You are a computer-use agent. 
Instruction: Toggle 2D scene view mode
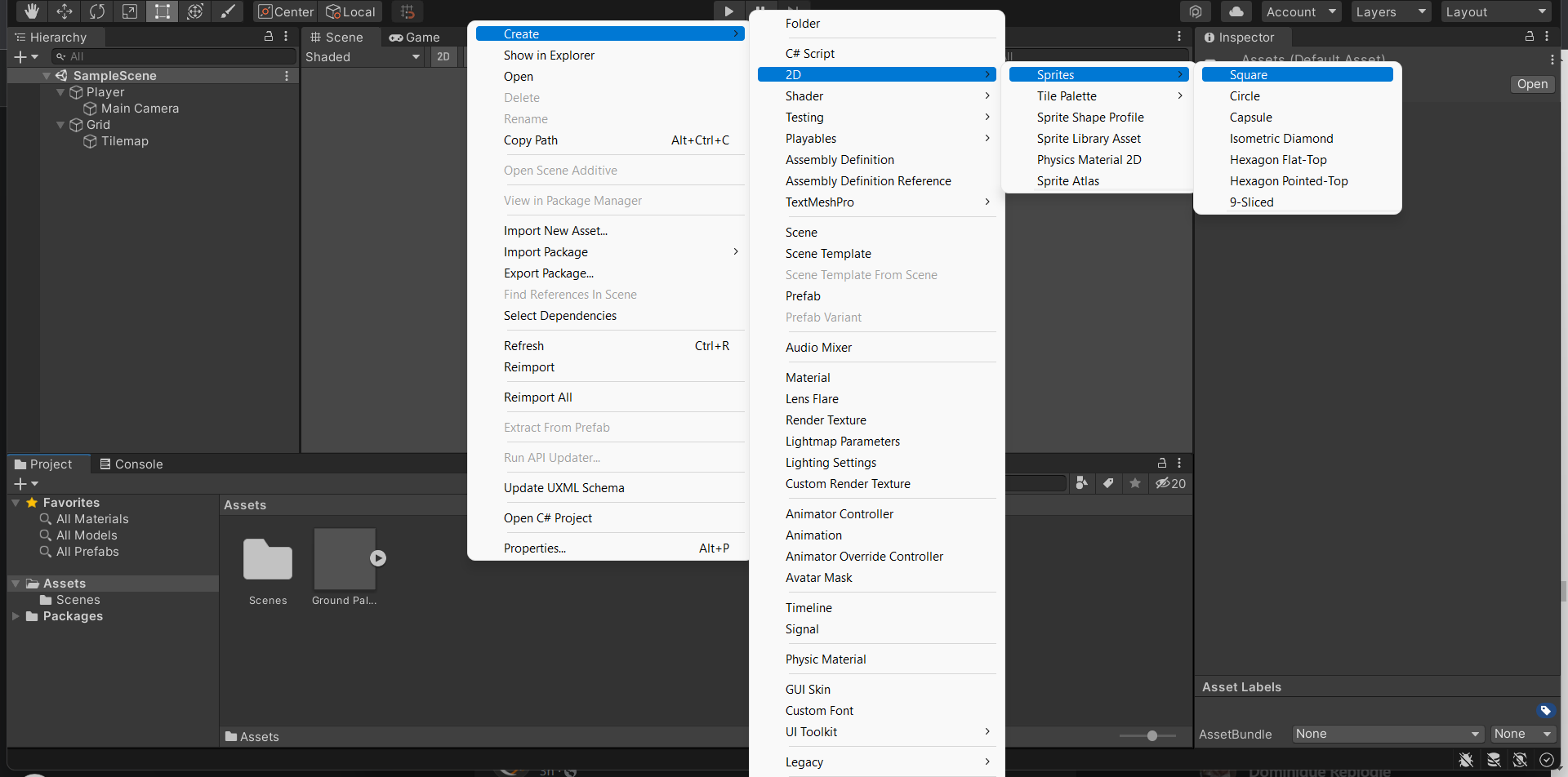(443, 57)
